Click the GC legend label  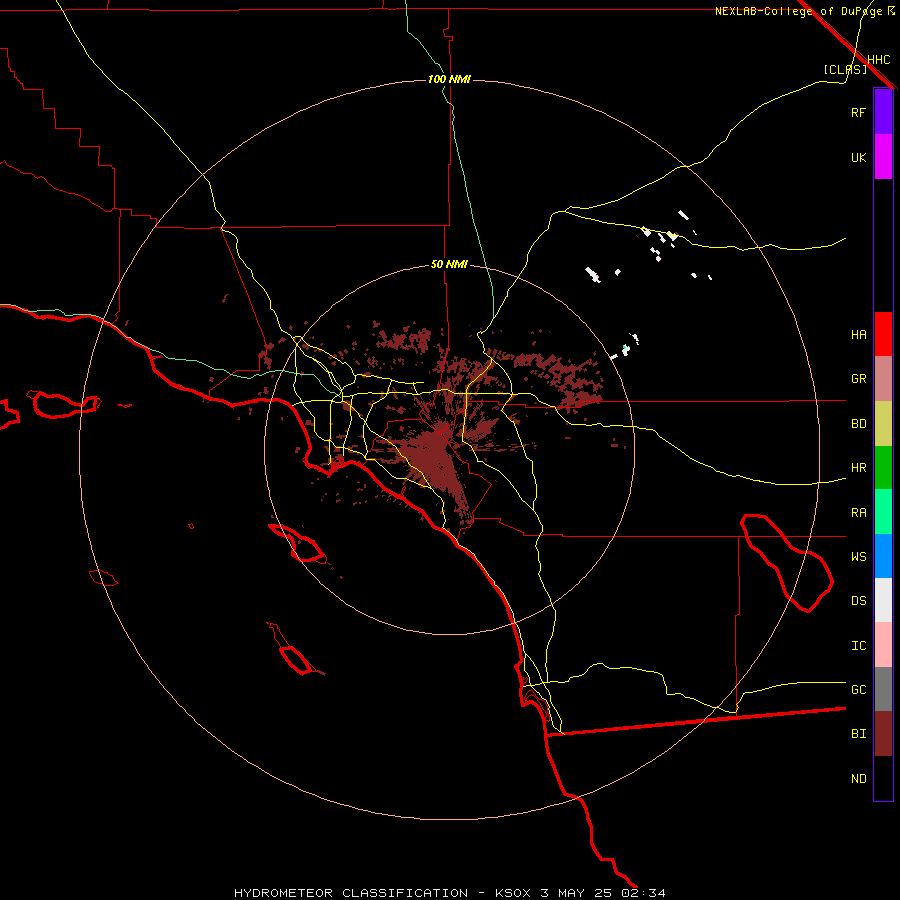click(x=858, y=690)
